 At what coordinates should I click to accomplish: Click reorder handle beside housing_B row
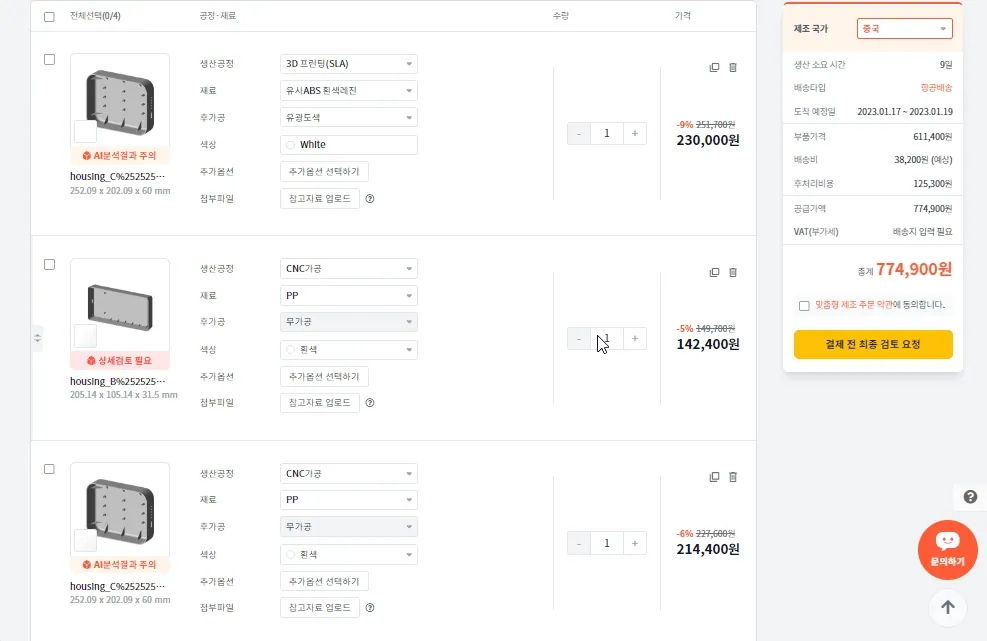[x=37, y=339]
